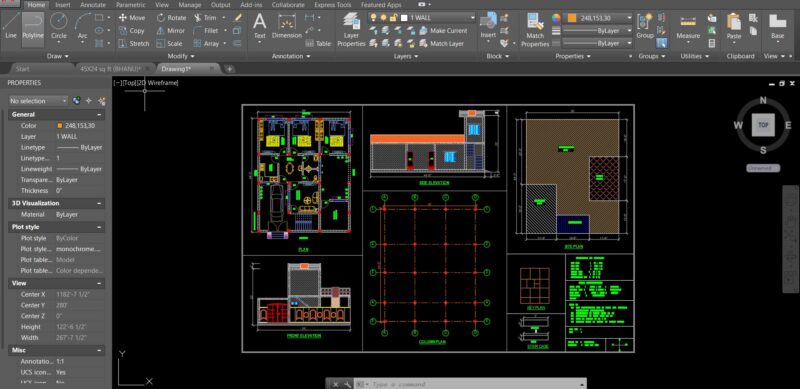Open the Manage ribbon tab

click(189, 5)
